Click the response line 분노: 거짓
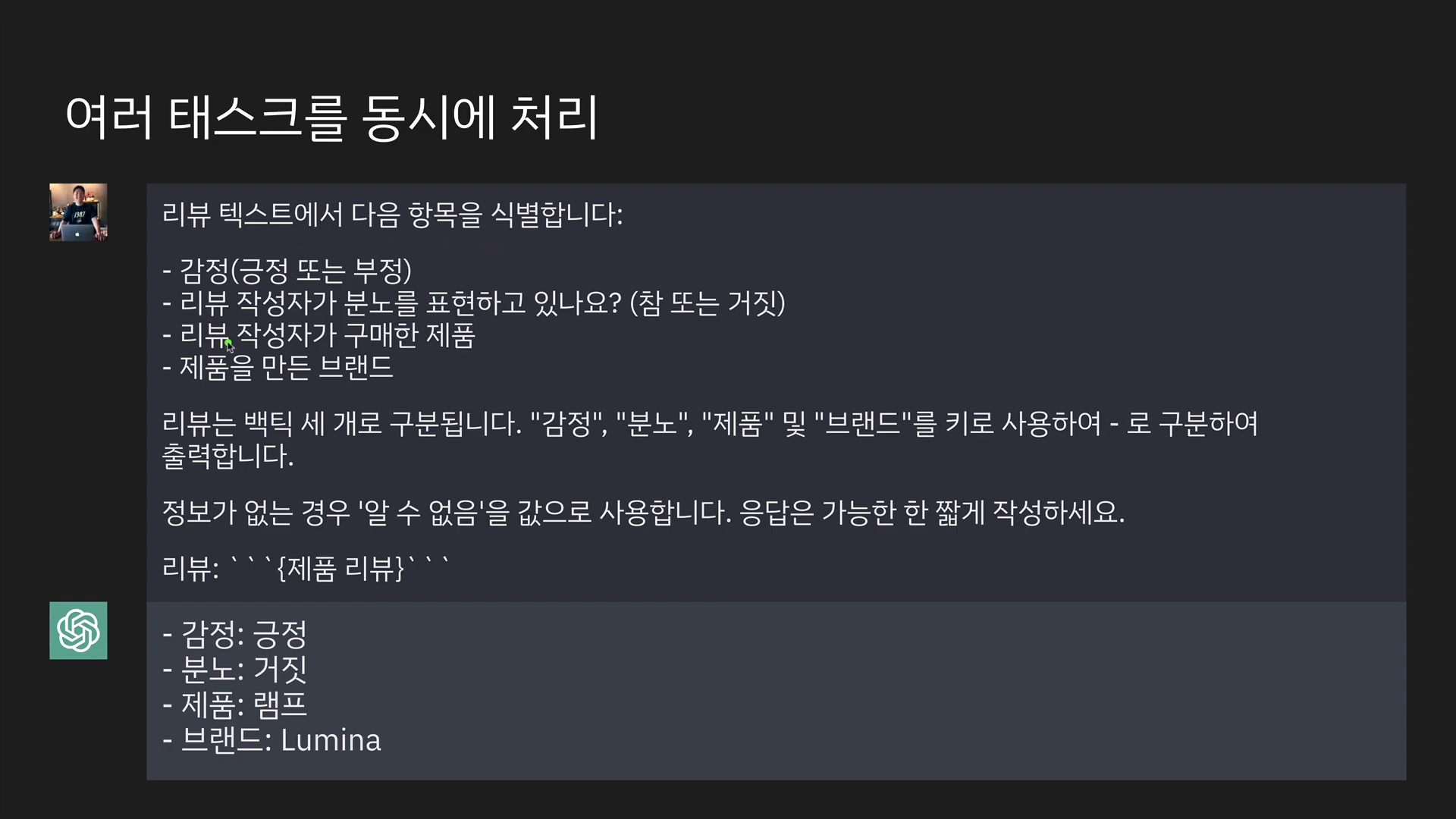 pos(234,669)
